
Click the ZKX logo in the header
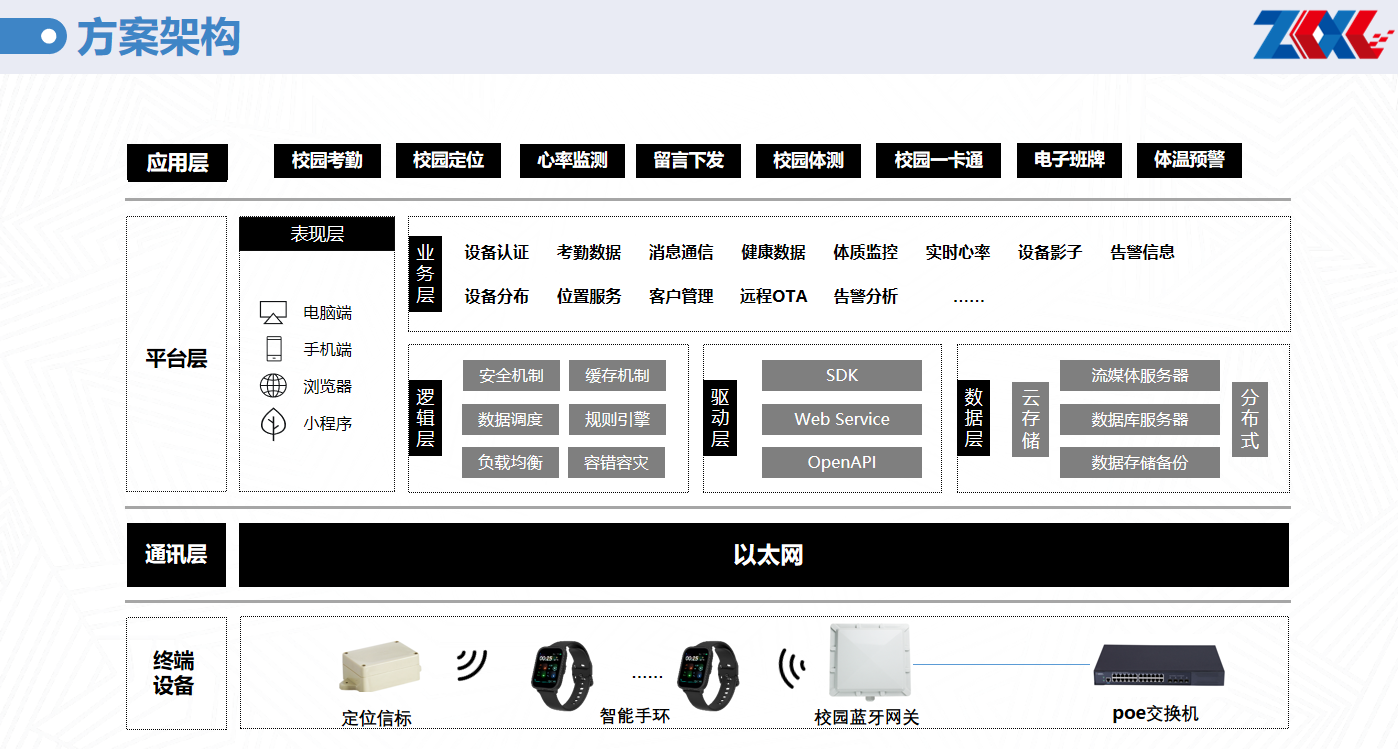(x=1319, y=36)
